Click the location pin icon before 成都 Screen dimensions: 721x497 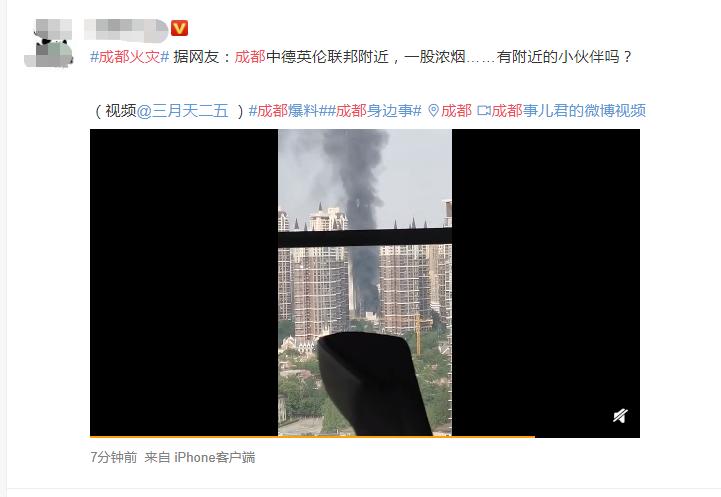coord(433,111)
